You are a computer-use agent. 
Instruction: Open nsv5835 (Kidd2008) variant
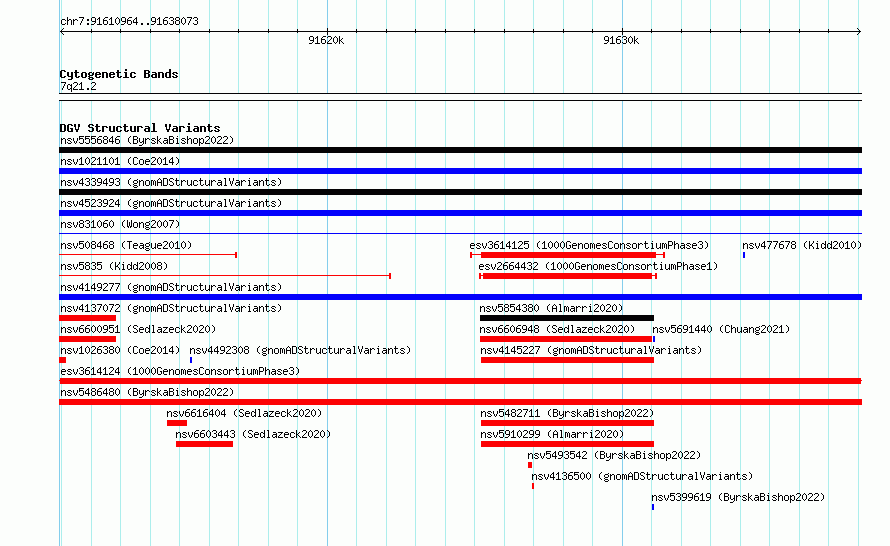click(114, 266)
